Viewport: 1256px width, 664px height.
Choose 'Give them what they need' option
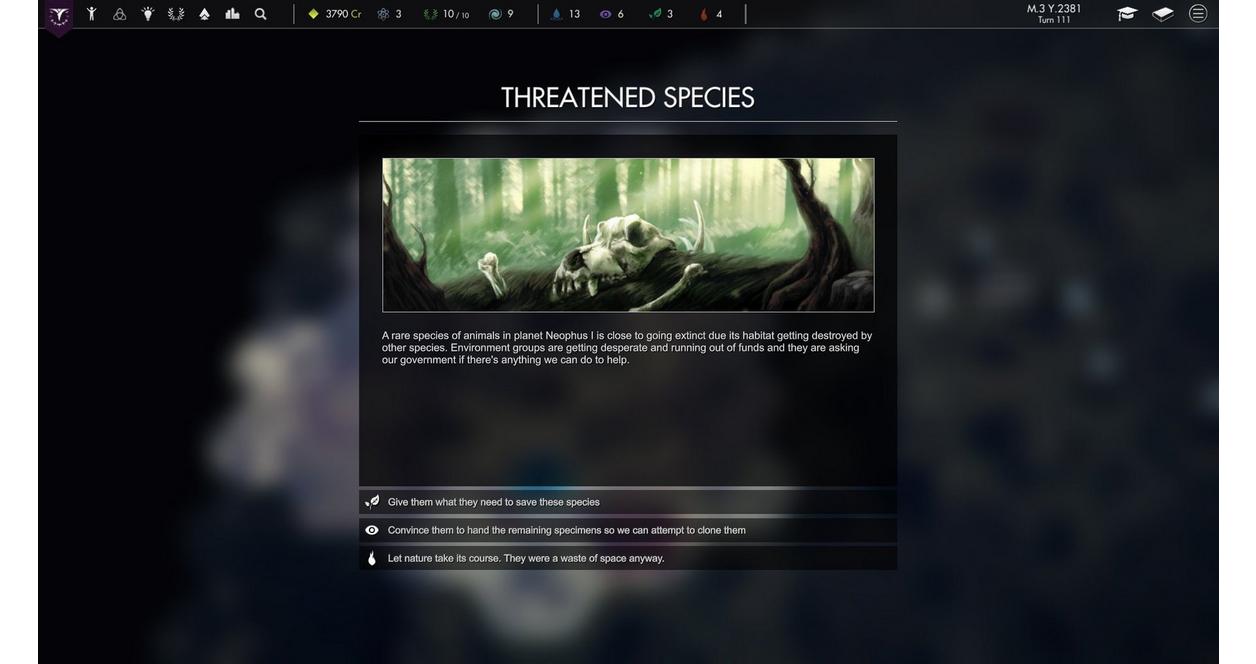click(628, 502)
